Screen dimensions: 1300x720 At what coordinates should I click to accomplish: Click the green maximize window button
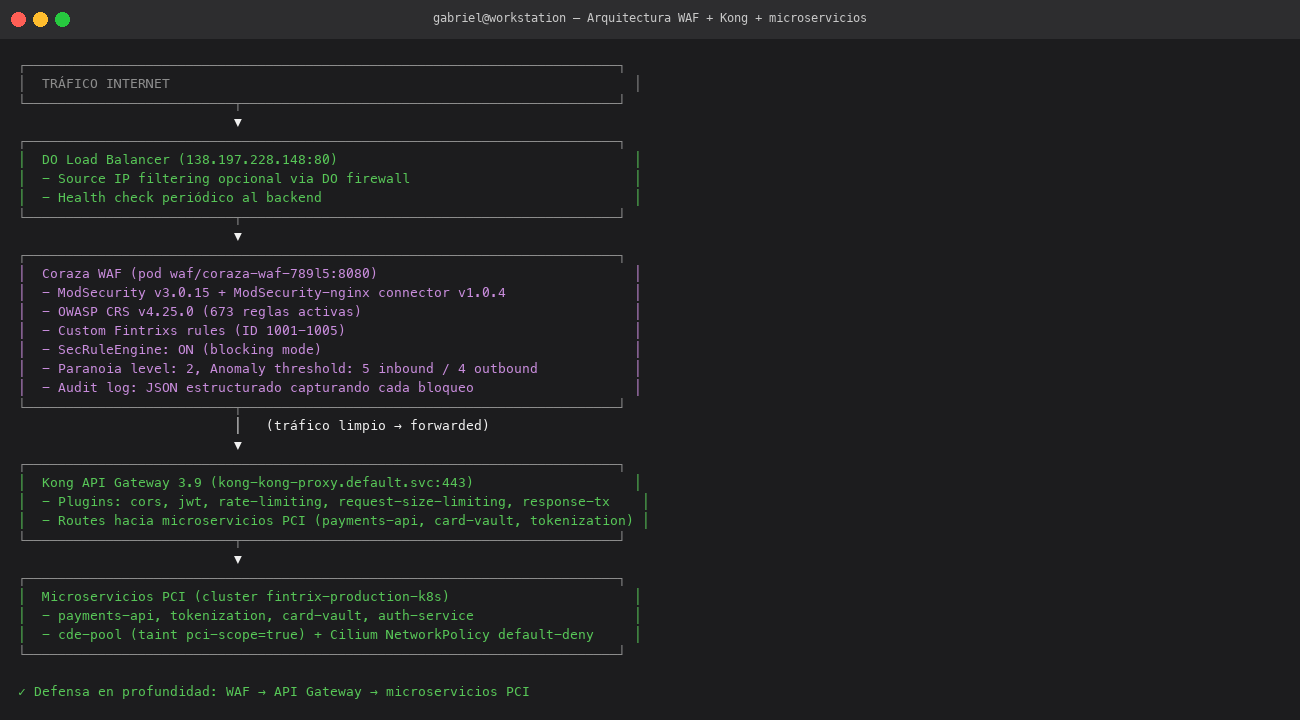[62, 19]
